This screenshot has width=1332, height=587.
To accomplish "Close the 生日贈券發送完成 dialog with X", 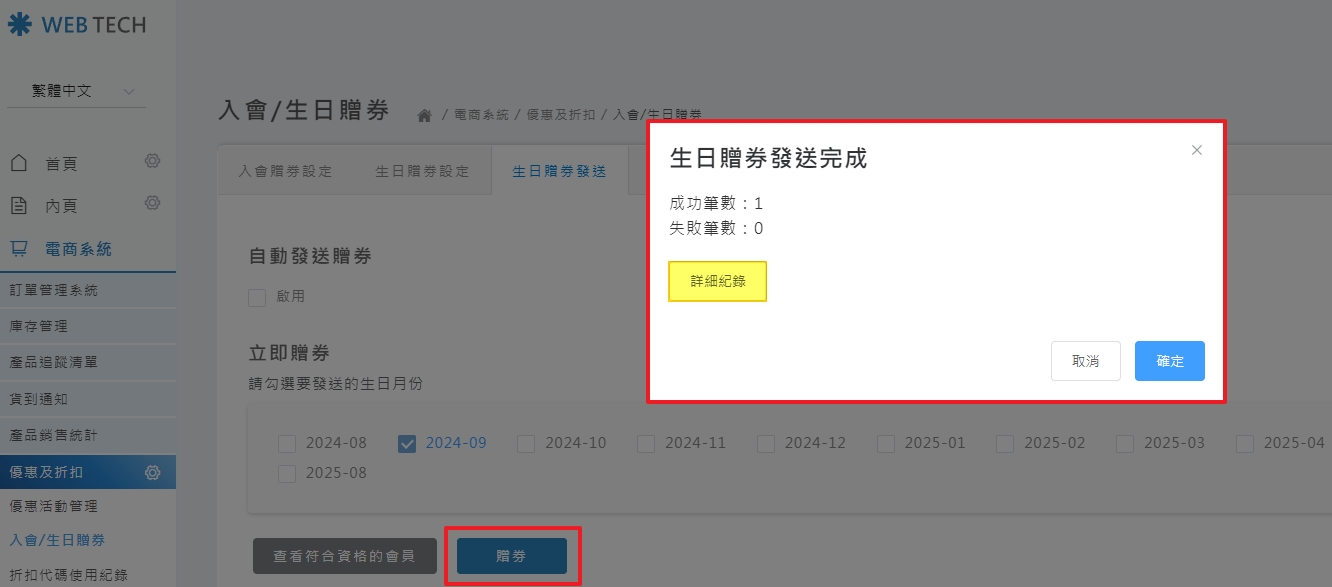I will tap(1196, 150).
